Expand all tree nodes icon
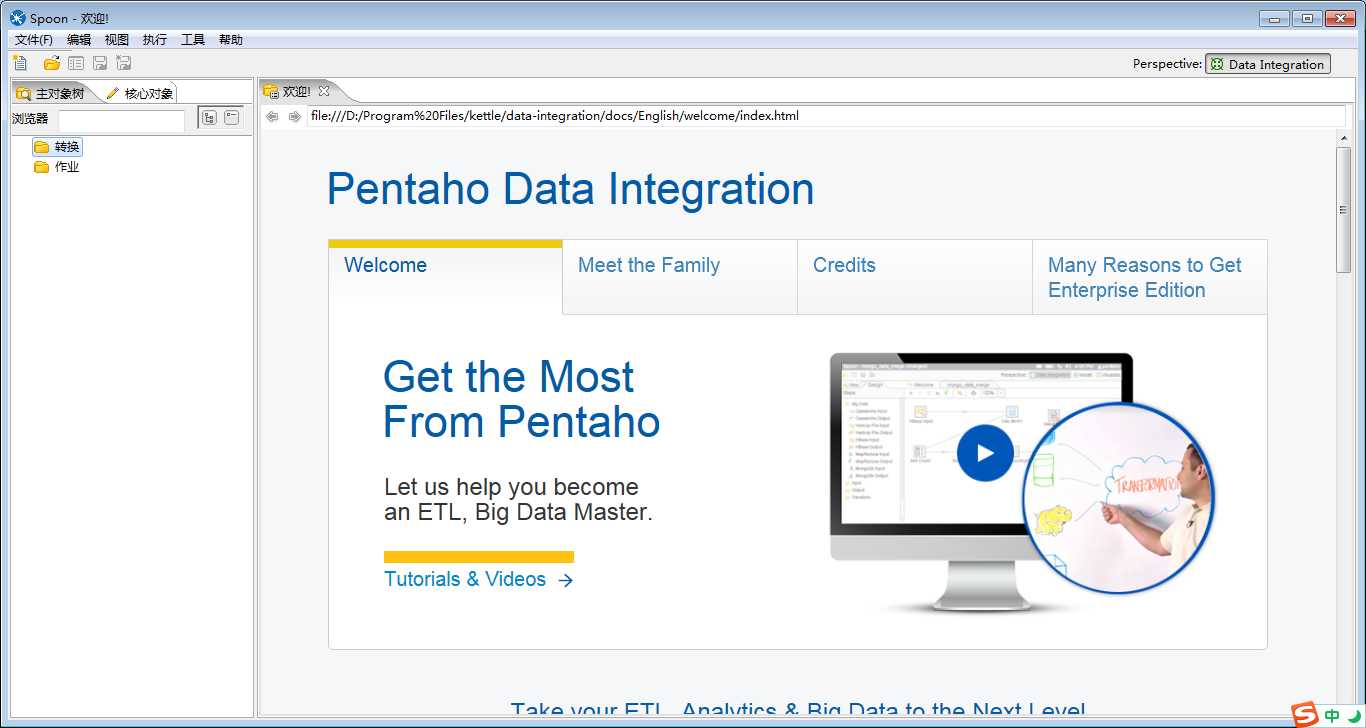Viewport: 1366px width, 728px height. coord(209,117)
